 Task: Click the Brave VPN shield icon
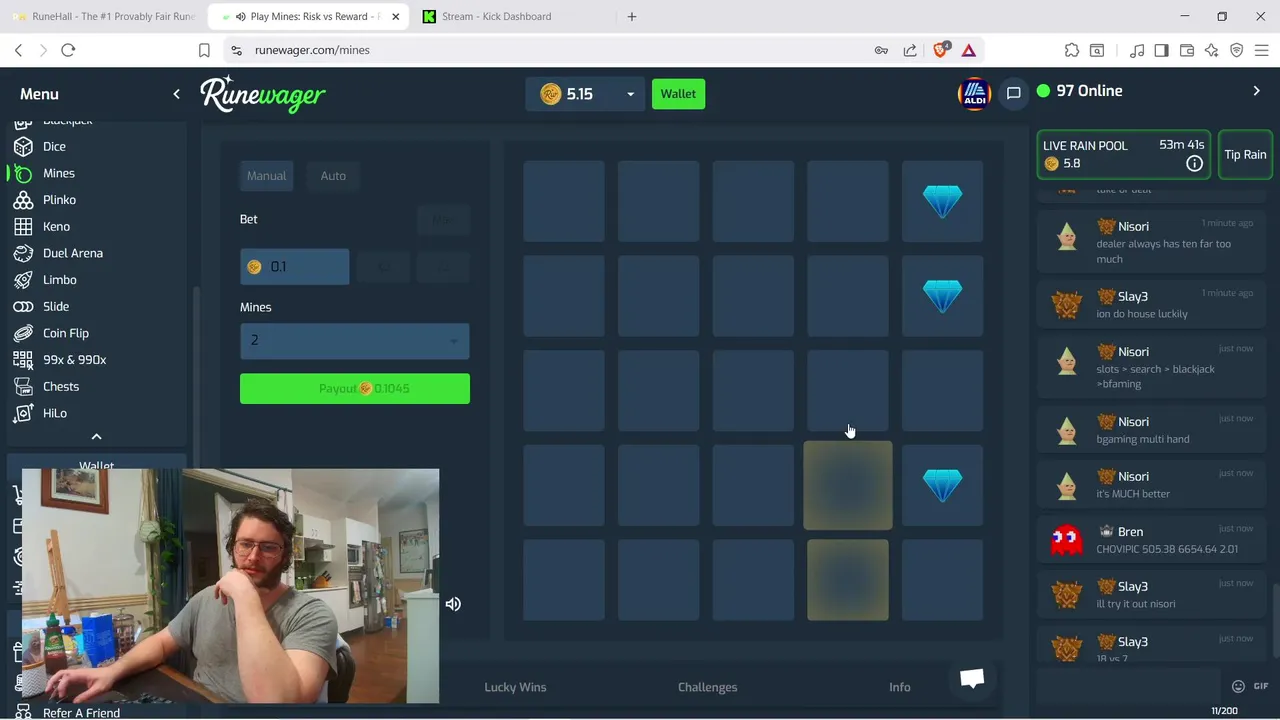1237,50
